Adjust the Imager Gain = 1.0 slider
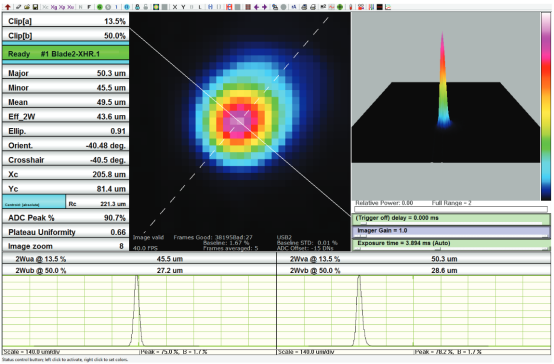This screenshot has width=554, height=364. [451, 232]
